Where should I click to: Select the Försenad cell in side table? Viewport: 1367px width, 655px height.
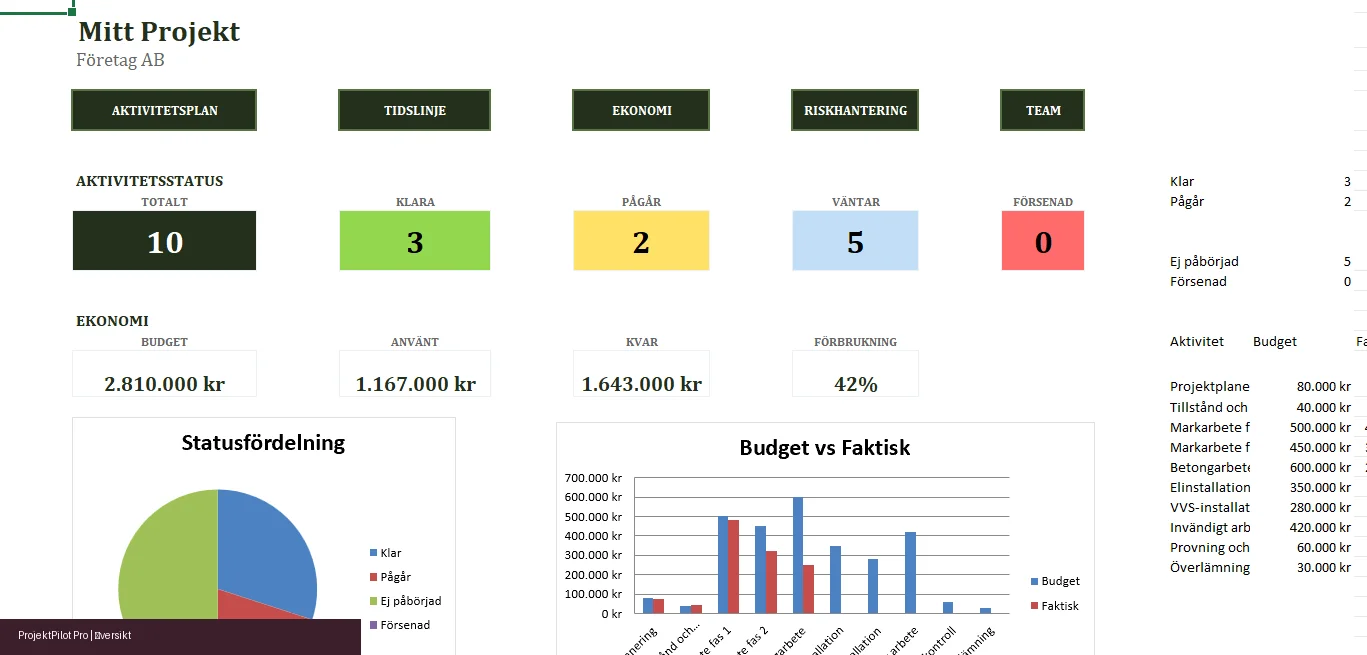[1199, 281]
